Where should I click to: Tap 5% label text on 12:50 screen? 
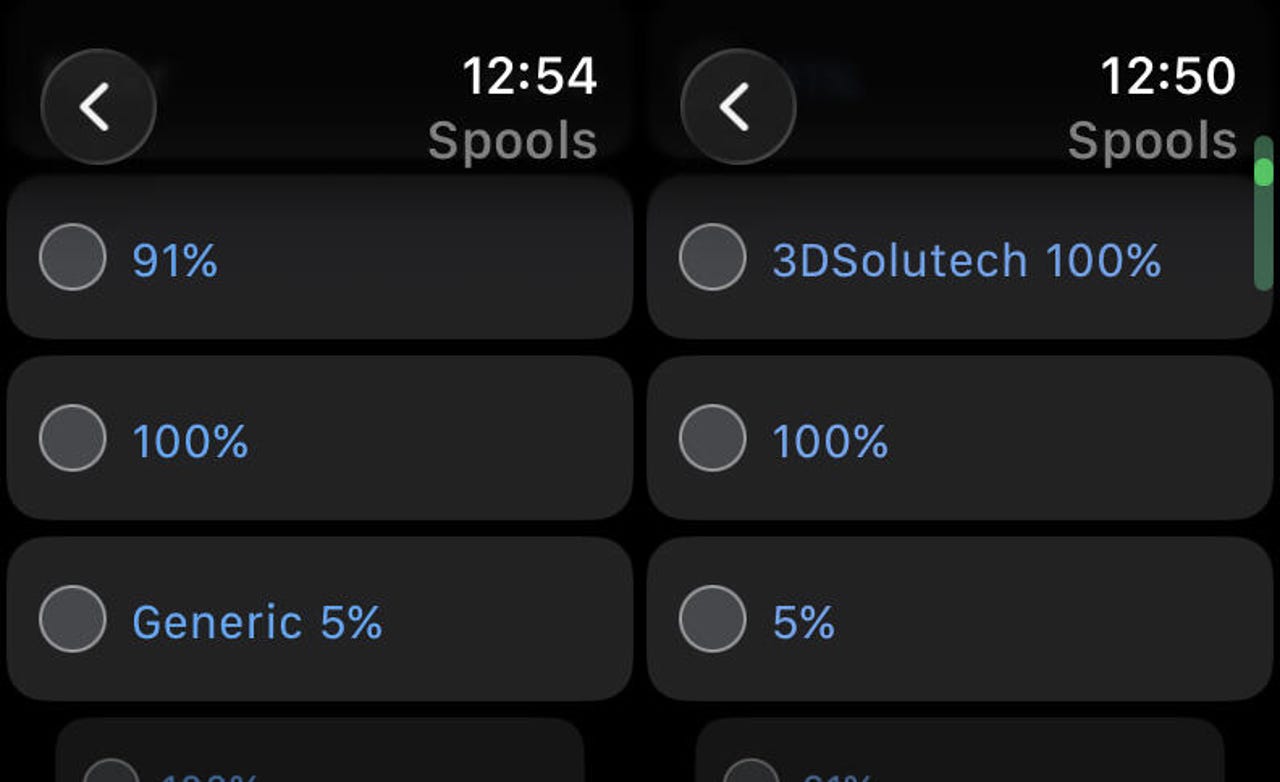(x=804, y=623)
